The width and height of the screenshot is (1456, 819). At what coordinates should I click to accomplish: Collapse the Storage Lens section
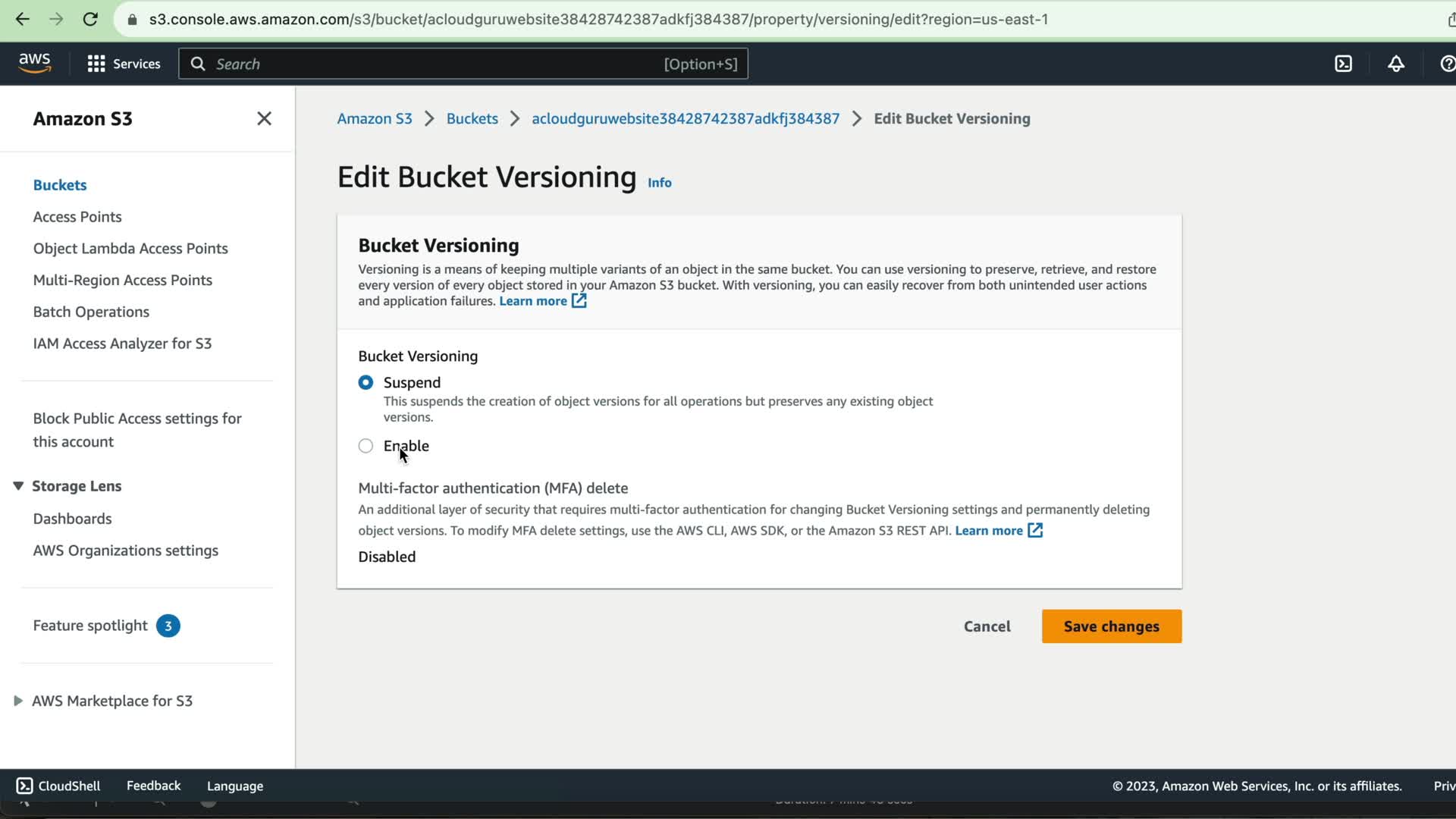click(18, 486)
